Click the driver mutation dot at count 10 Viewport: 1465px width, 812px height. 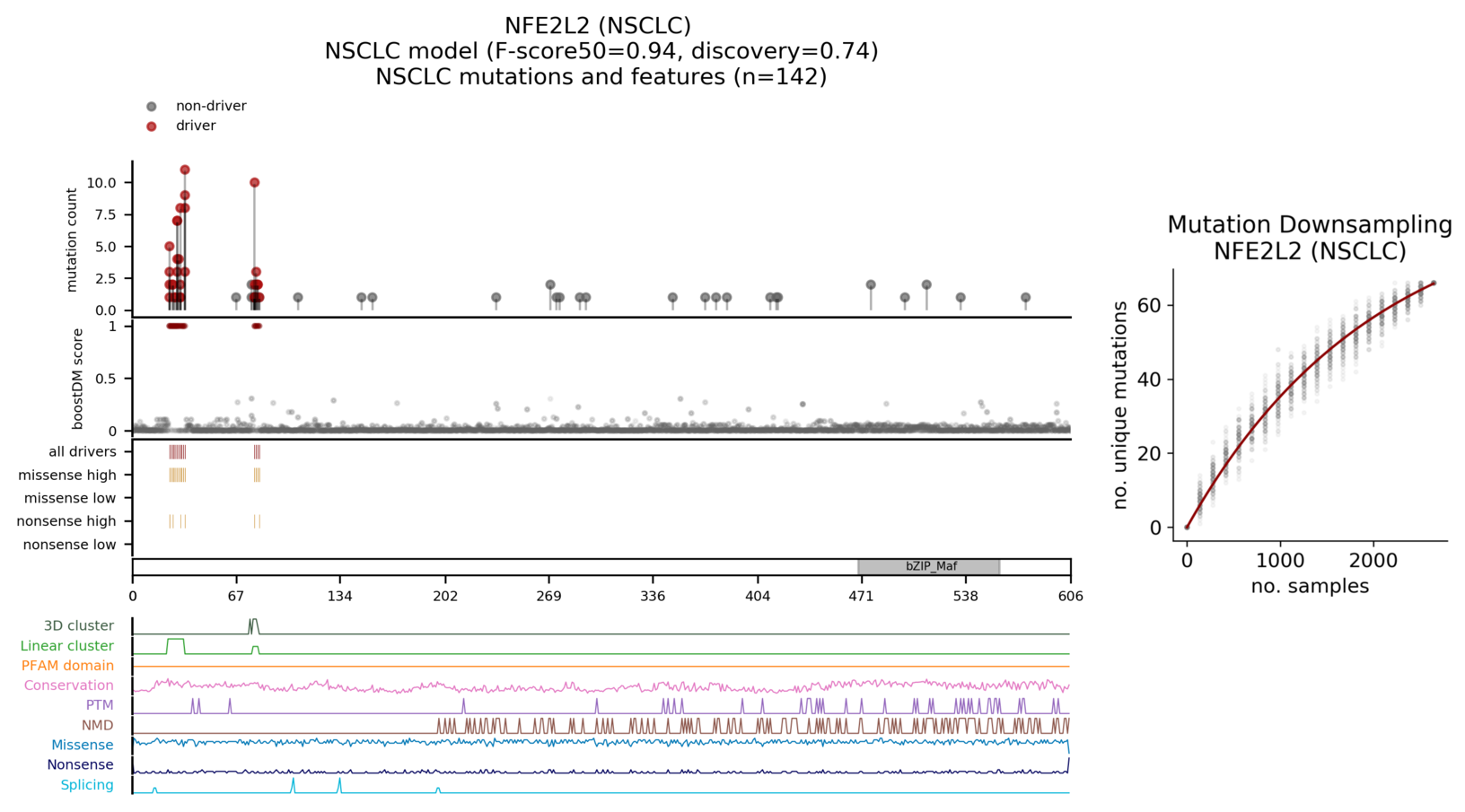pos(255,183)
